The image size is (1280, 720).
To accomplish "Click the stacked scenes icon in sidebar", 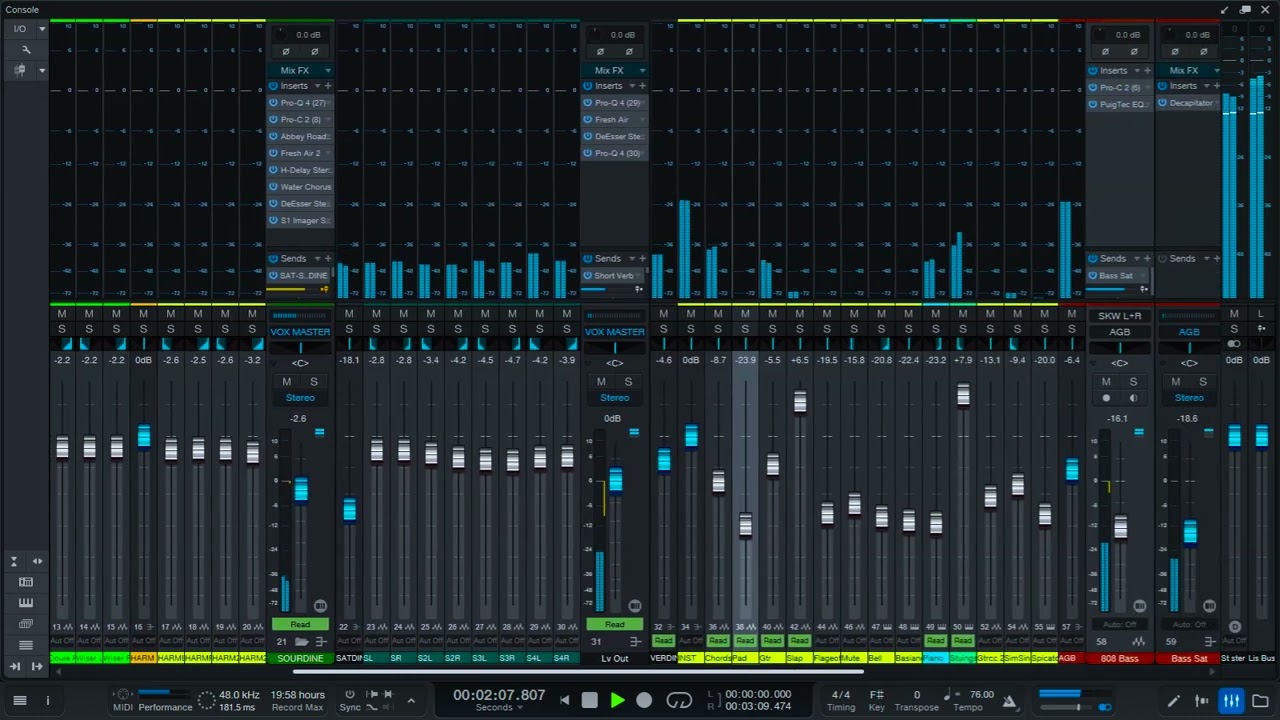I will tap(26, 624).
